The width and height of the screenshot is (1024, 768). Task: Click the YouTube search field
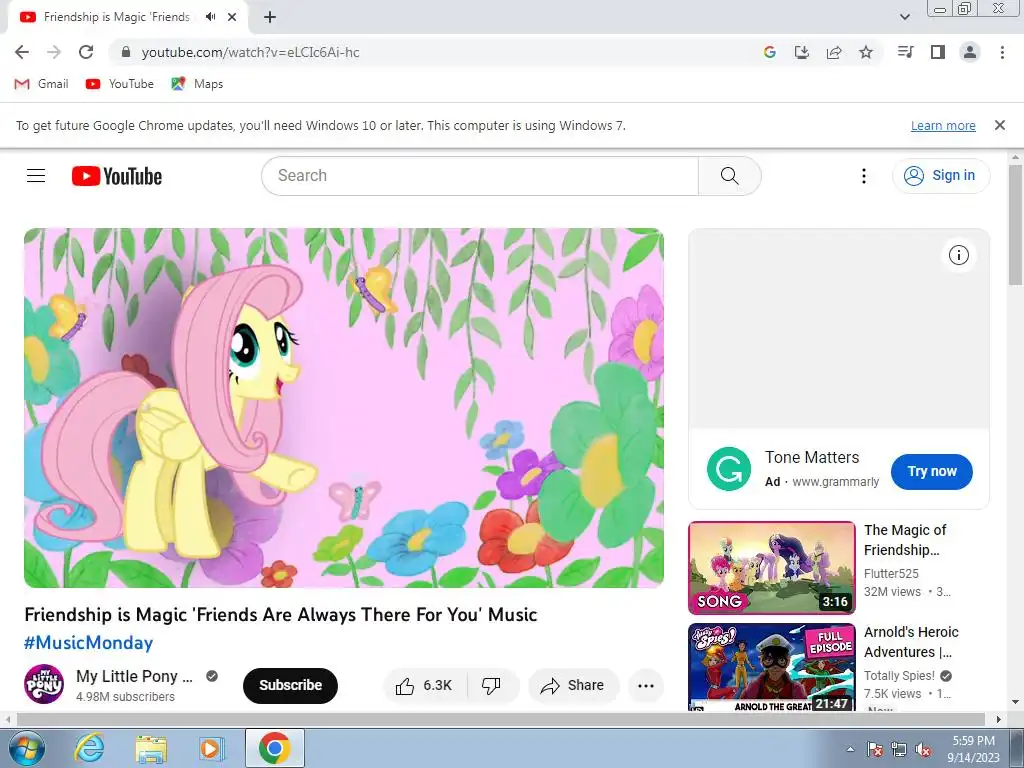click(x=480, y=176)
